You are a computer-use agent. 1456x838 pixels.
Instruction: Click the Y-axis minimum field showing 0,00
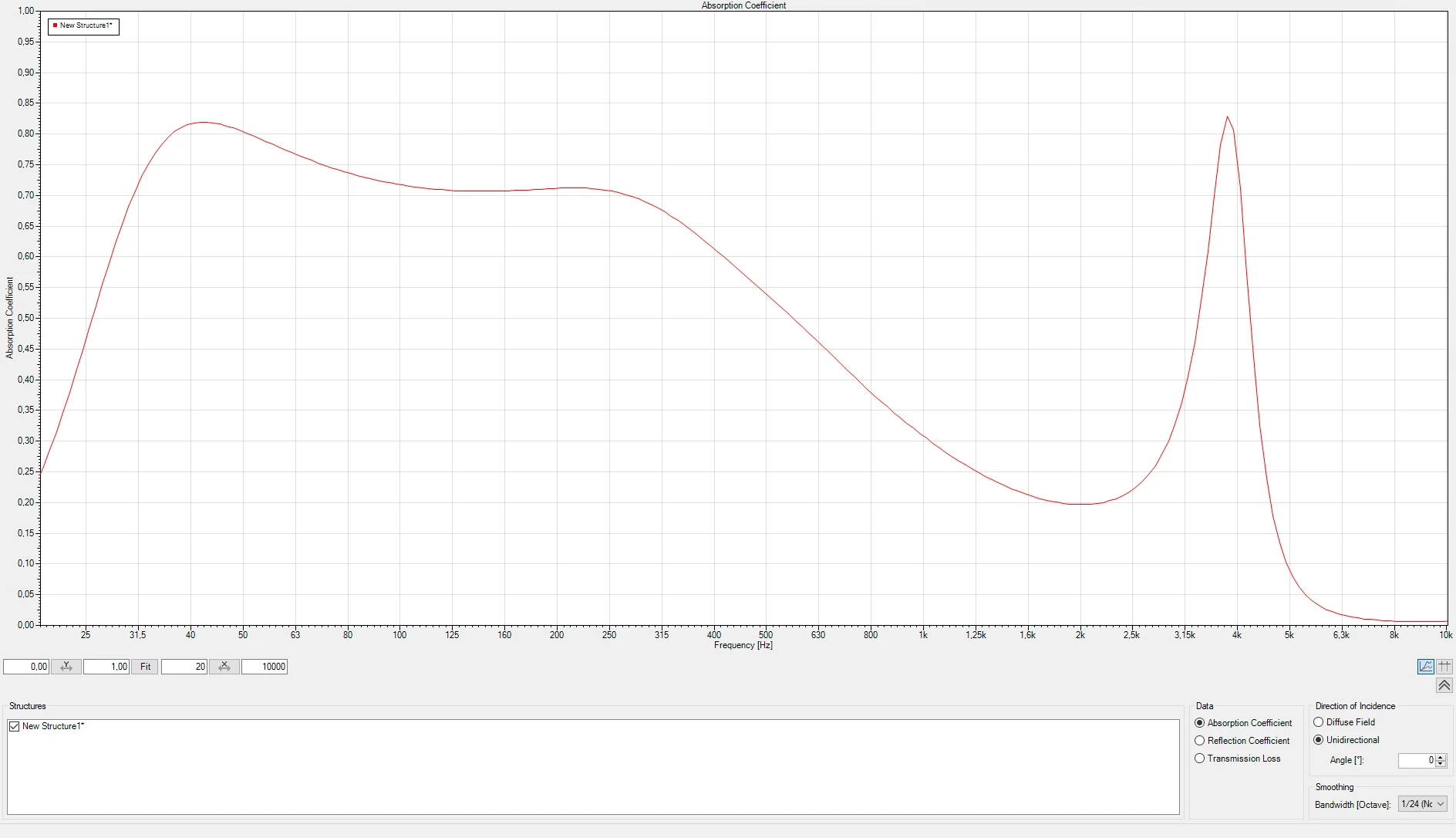tap(26, 667)
